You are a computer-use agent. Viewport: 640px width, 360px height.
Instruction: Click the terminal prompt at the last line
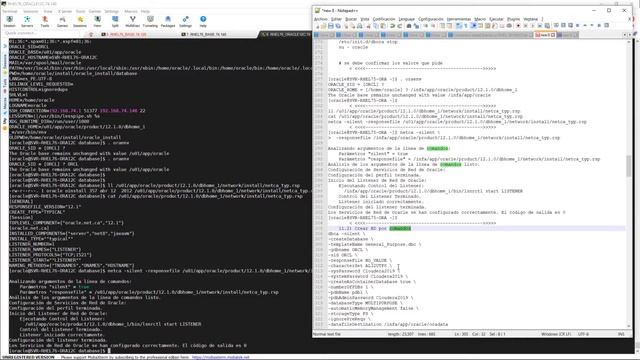coord(60,351)
